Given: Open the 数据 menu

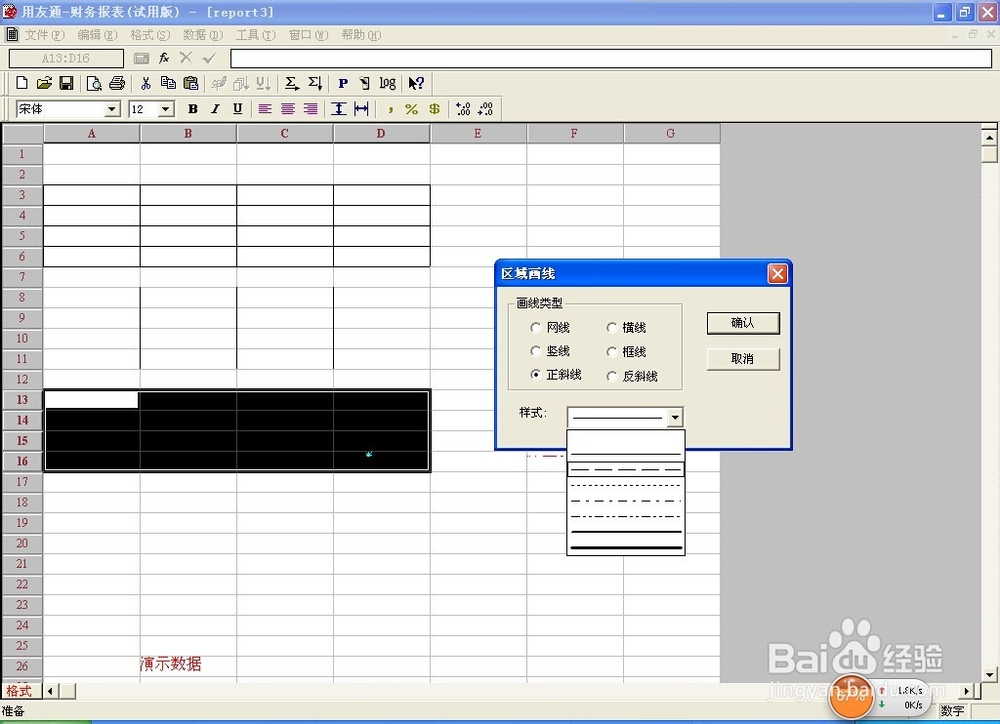Looking at the screenshot, I should click(x=203, y=35).
